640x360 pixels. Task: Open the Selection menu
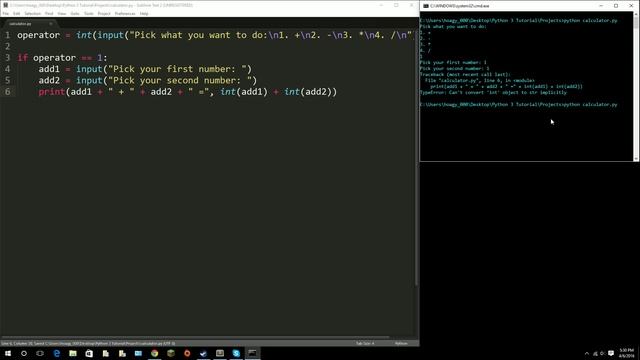click(x=33, y=13)
